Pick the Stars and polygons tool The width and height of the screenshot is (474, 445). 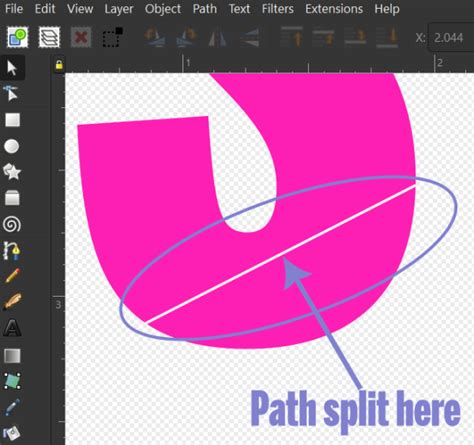[x=12, y=172]
